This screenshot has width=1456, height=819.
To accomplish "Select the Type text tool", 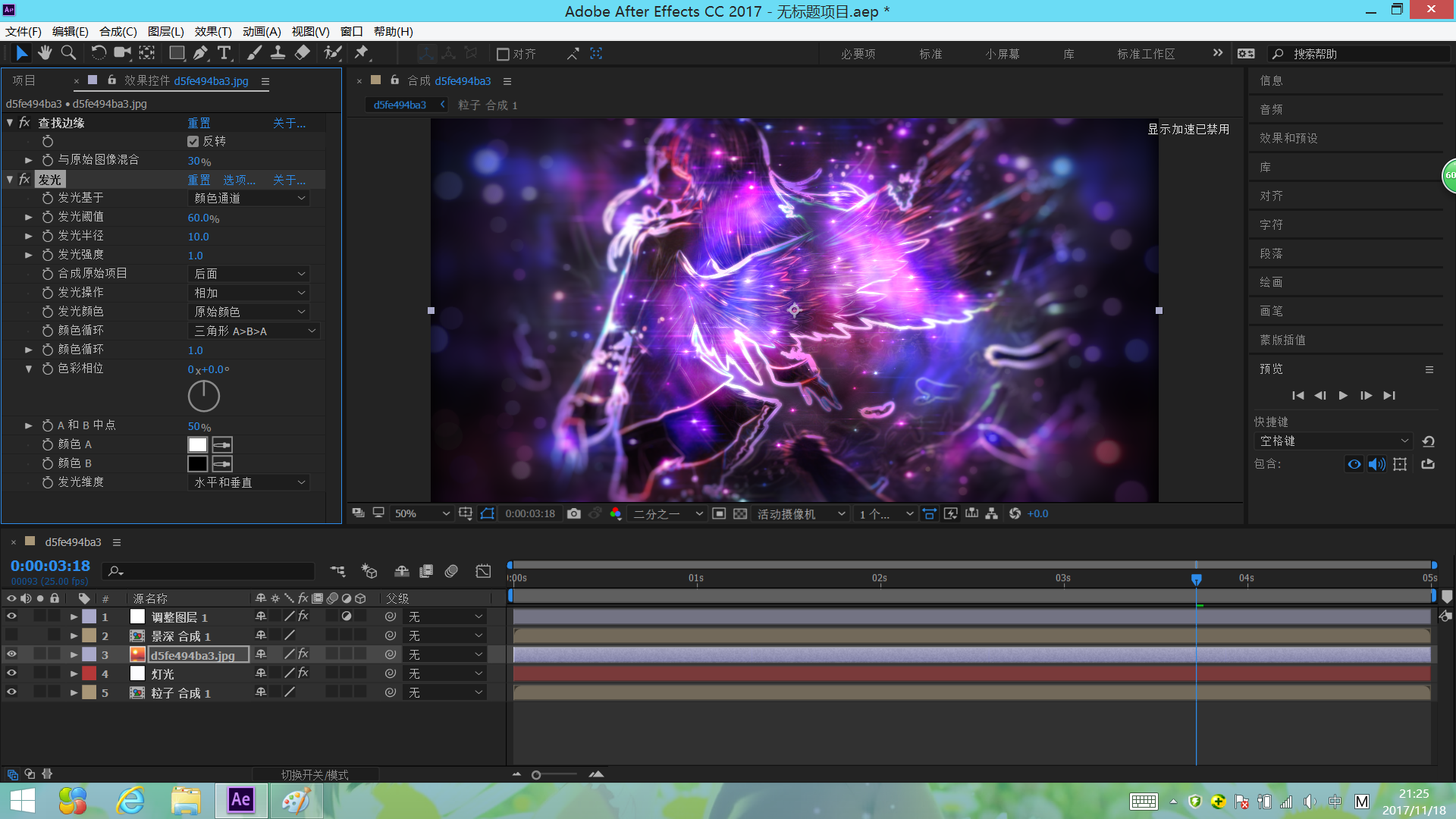I will [224, 53].
